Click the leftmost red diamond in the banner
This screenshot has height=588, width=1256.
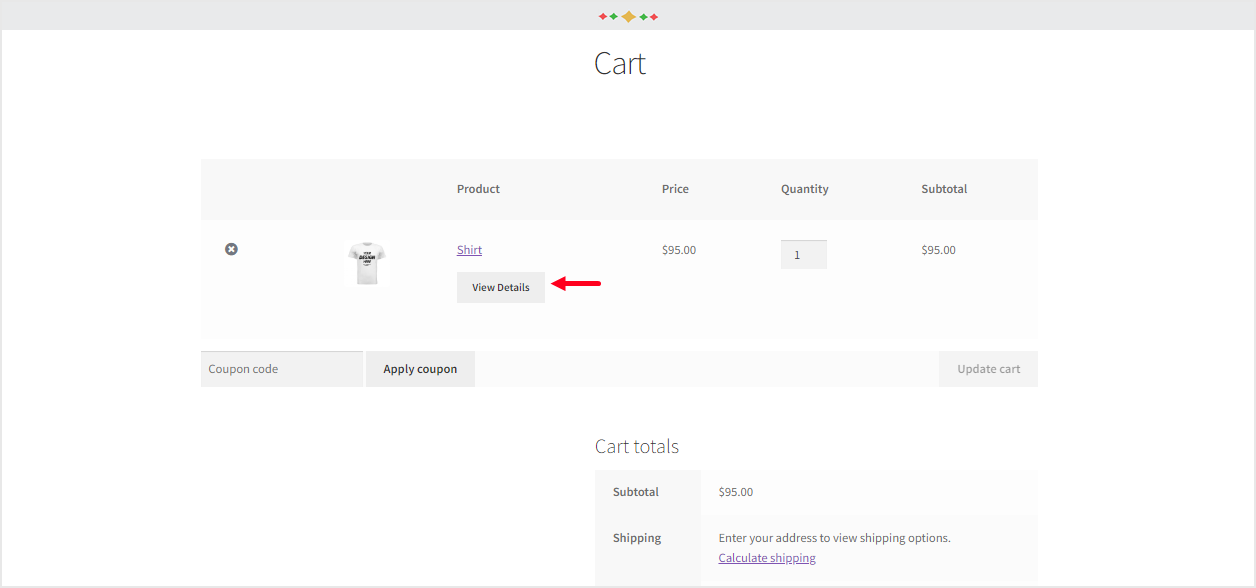[603, 16]
